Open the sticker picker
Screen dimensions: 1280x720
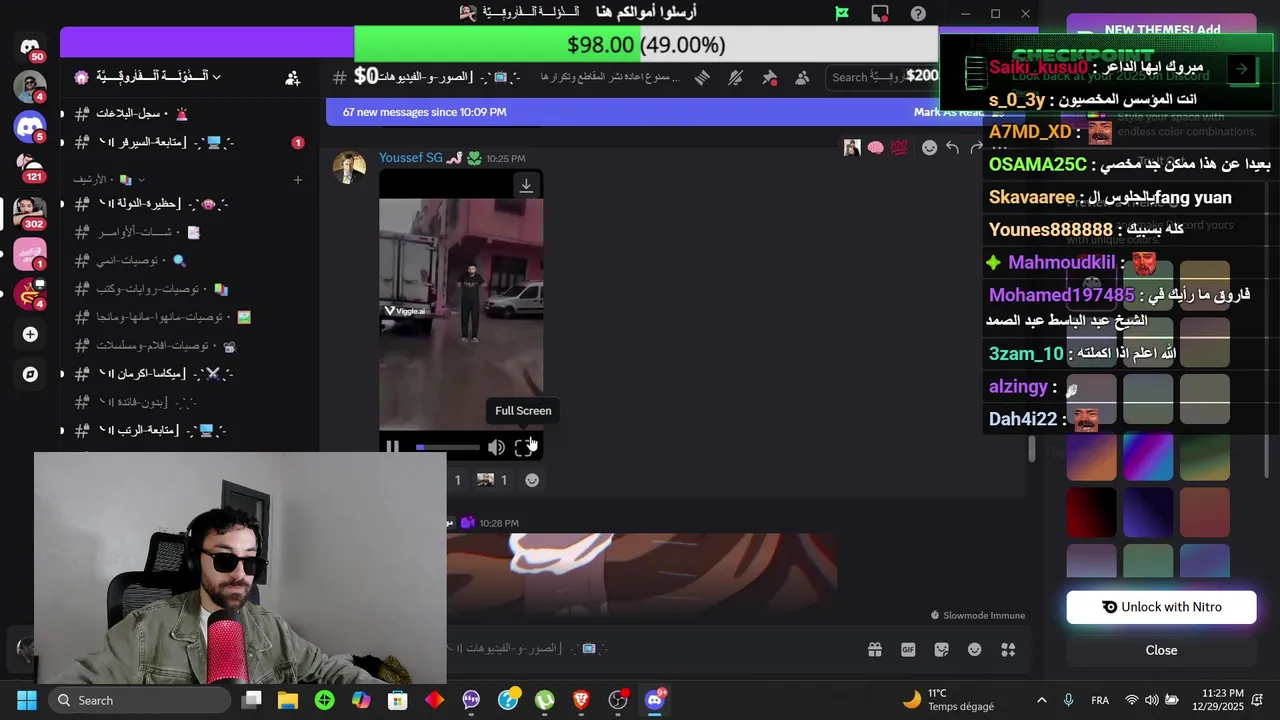point(942,650)
